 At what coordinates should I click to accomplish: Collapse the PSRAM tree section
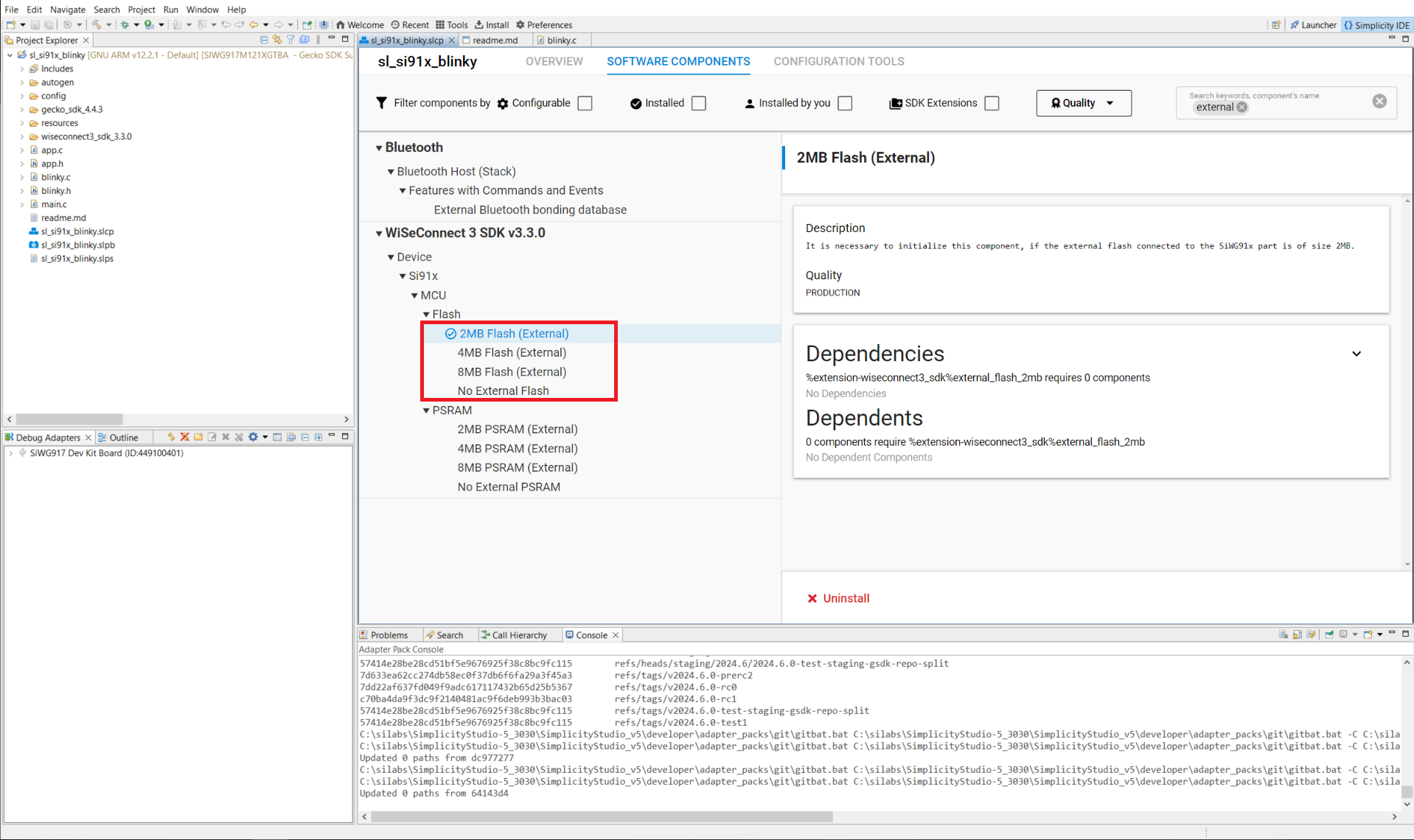coord(426,410)
